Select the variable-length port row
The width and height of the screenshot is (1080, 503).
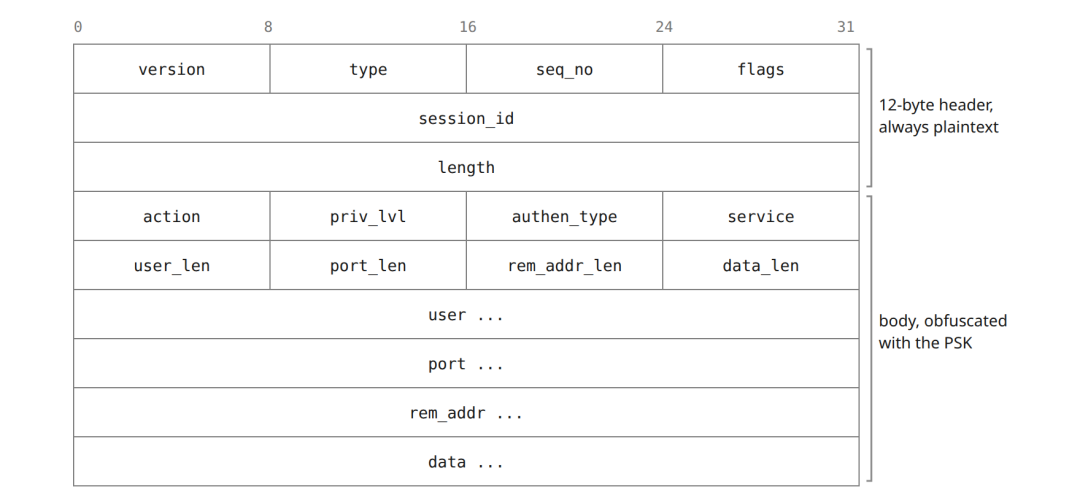click(466, 363)
